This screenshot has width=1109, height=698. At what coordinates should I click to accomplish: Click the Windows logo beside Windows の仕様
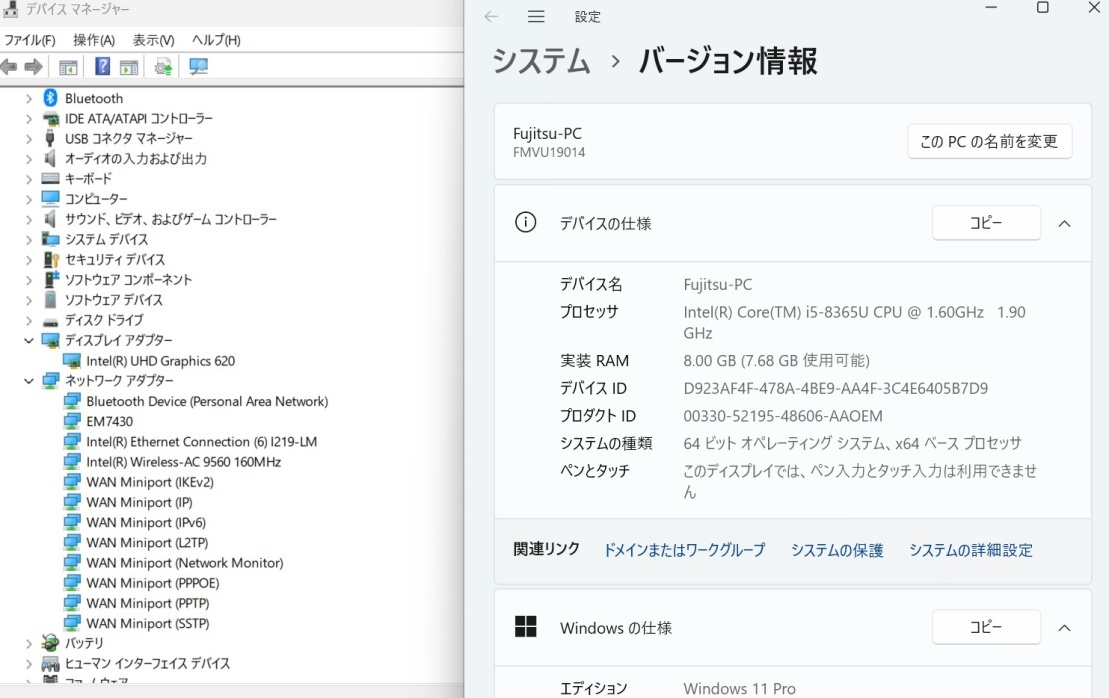tap(526, 627)
